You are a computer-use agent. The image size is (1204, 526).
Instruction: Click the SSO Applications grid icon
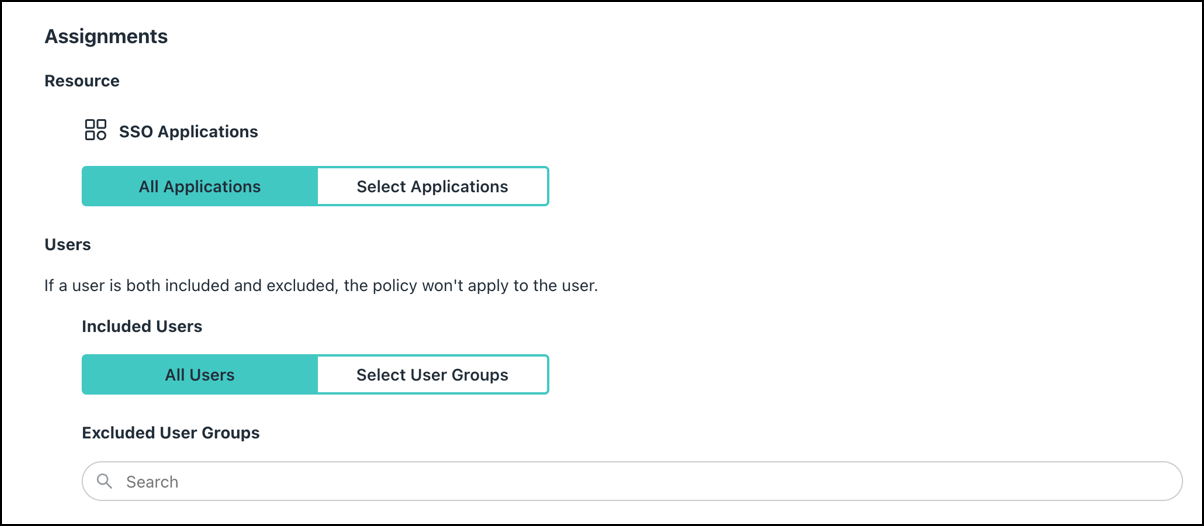pos(96,130)
